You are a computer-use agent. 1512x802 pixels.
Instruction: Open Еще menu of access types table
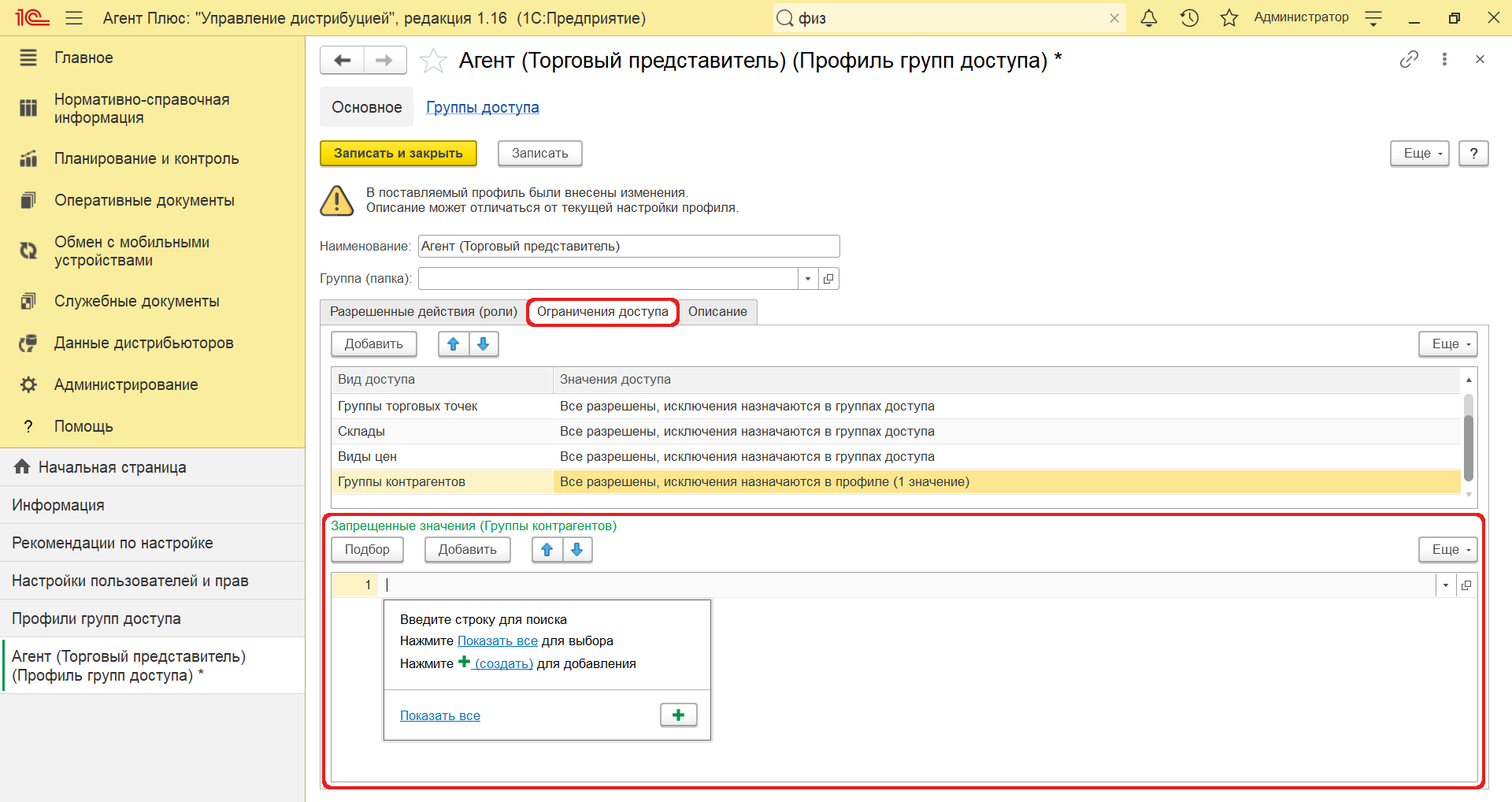click(1448, 343)
